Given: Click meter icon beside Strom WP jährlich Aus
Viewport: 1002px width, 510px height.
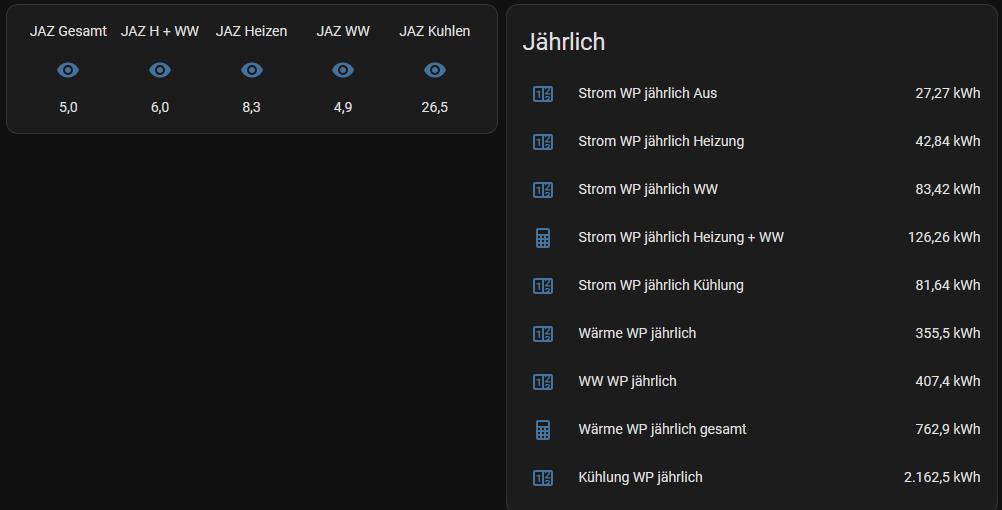Looking at the screenshot, I should point(543,94).
